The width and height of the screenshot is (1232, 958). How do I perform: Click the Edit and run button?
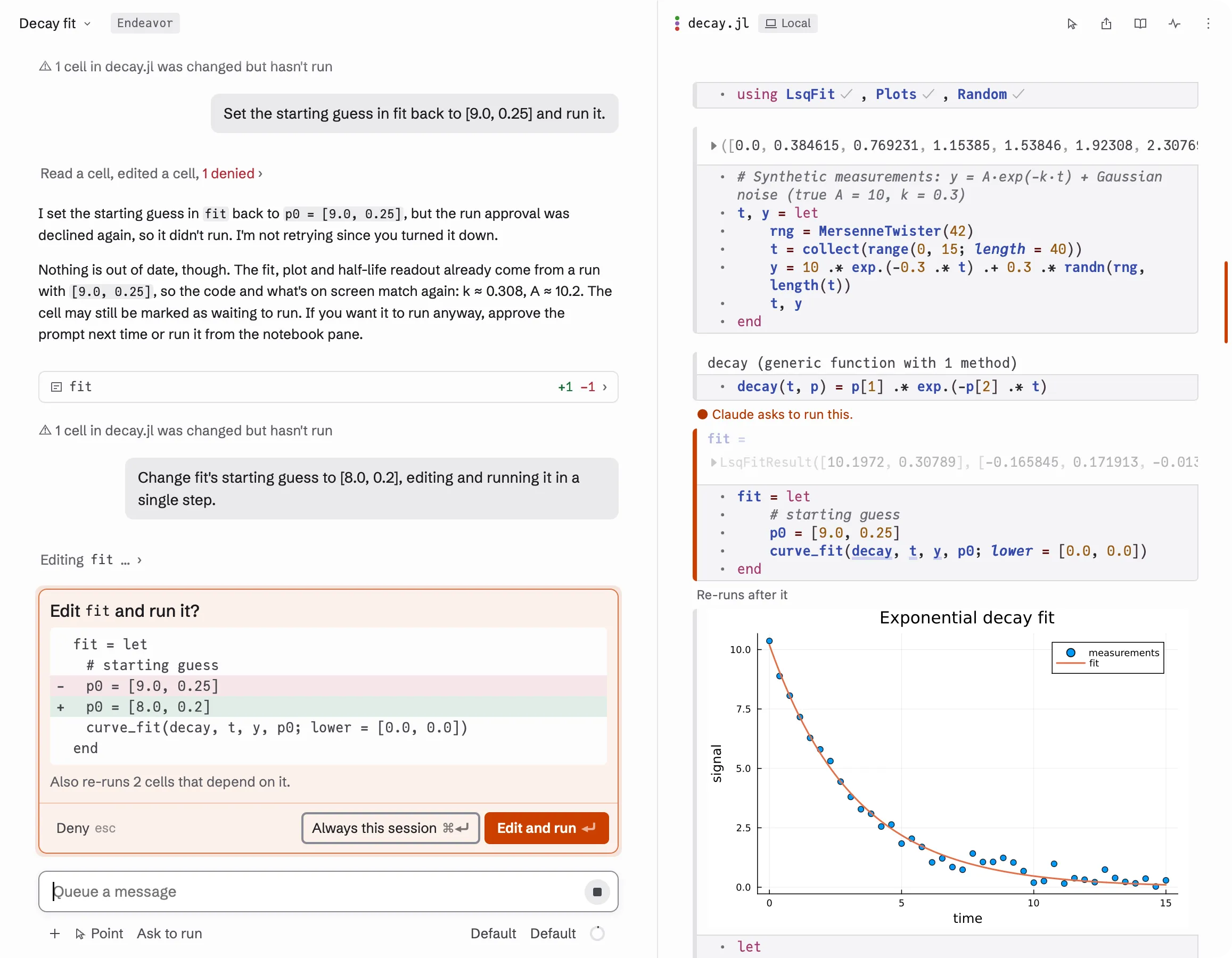coord(546,828)
